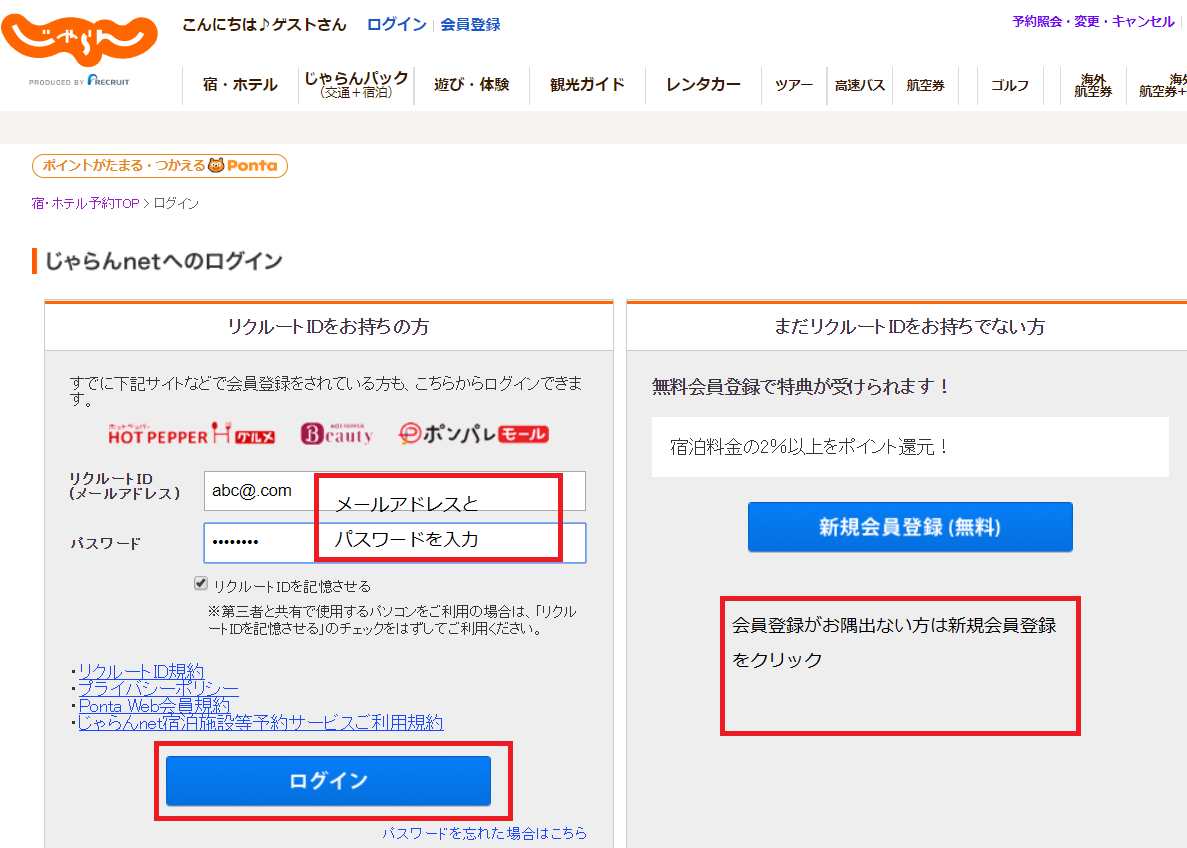Image resolution: width=1187 pixels, height=848 pixels.
Task: Click 無料会員登録で特典が受けられます text
Action: tap(802, 386)
